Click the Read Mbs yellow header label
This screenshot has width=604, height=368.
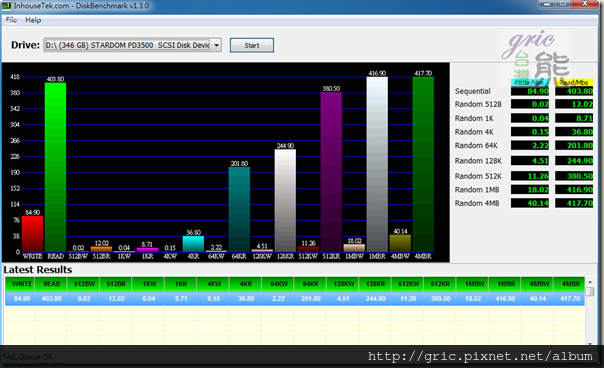(574, 82)
